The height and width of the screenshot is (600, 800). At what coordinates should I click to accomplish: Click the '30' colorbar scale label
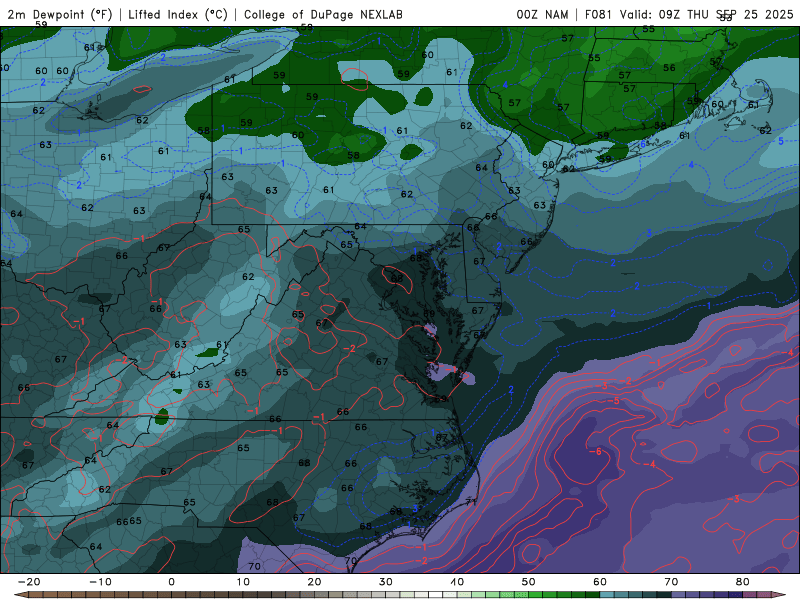pos(386,582)
